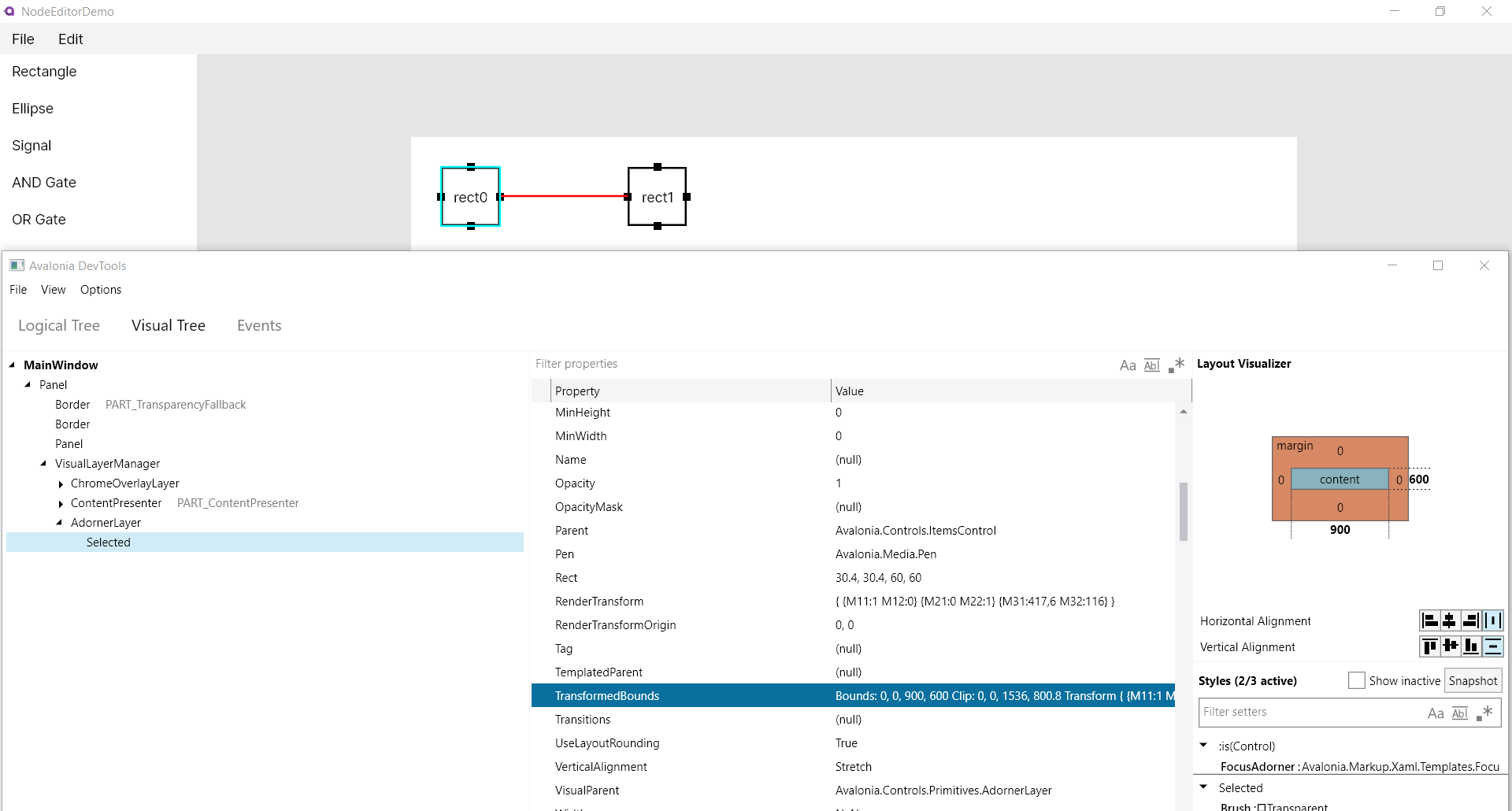This screenshot has width=1512, height=811.
Task: Expand the ContentPresenter node
Action: click(61, 503)
